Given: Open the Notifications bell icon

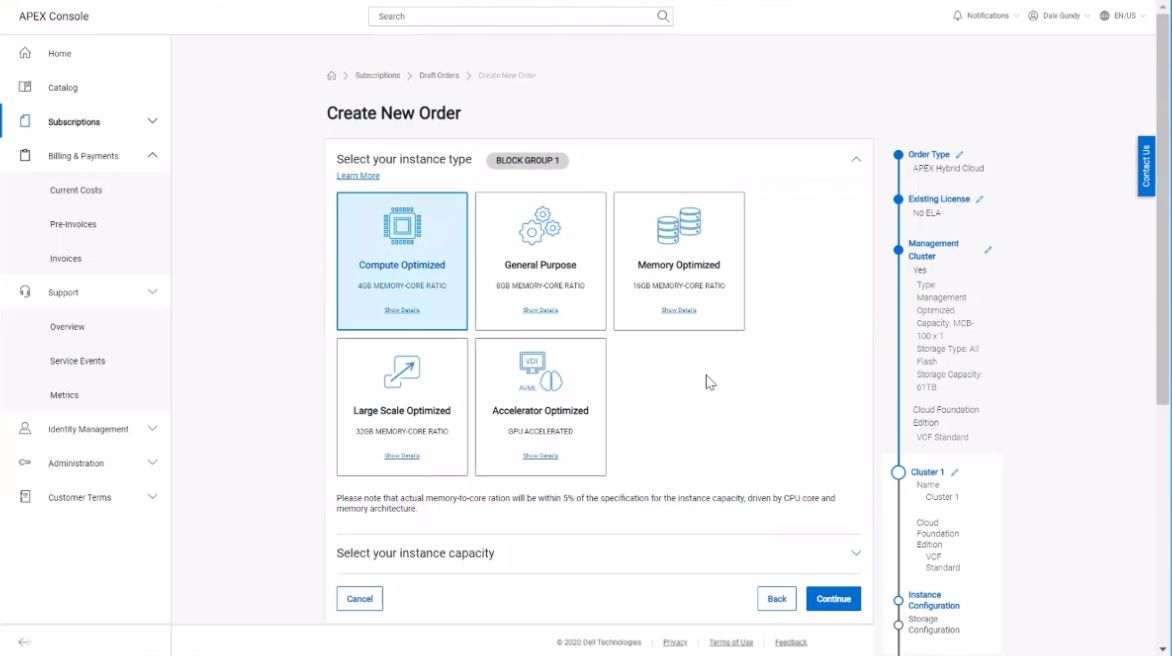Looking at the screenshot, I should pos(957,16).
